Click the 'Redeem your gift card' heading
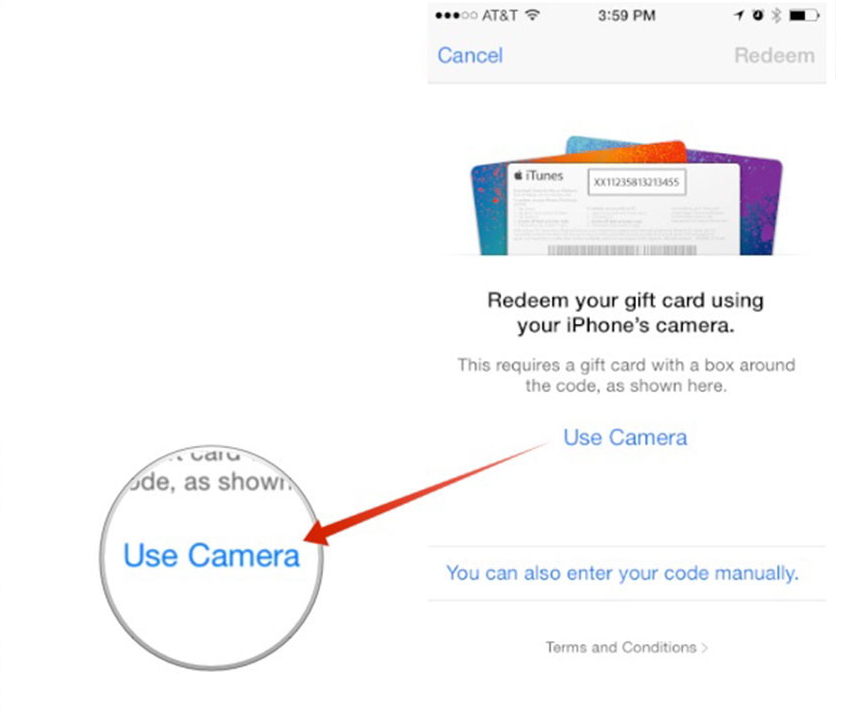 (625, 313)
